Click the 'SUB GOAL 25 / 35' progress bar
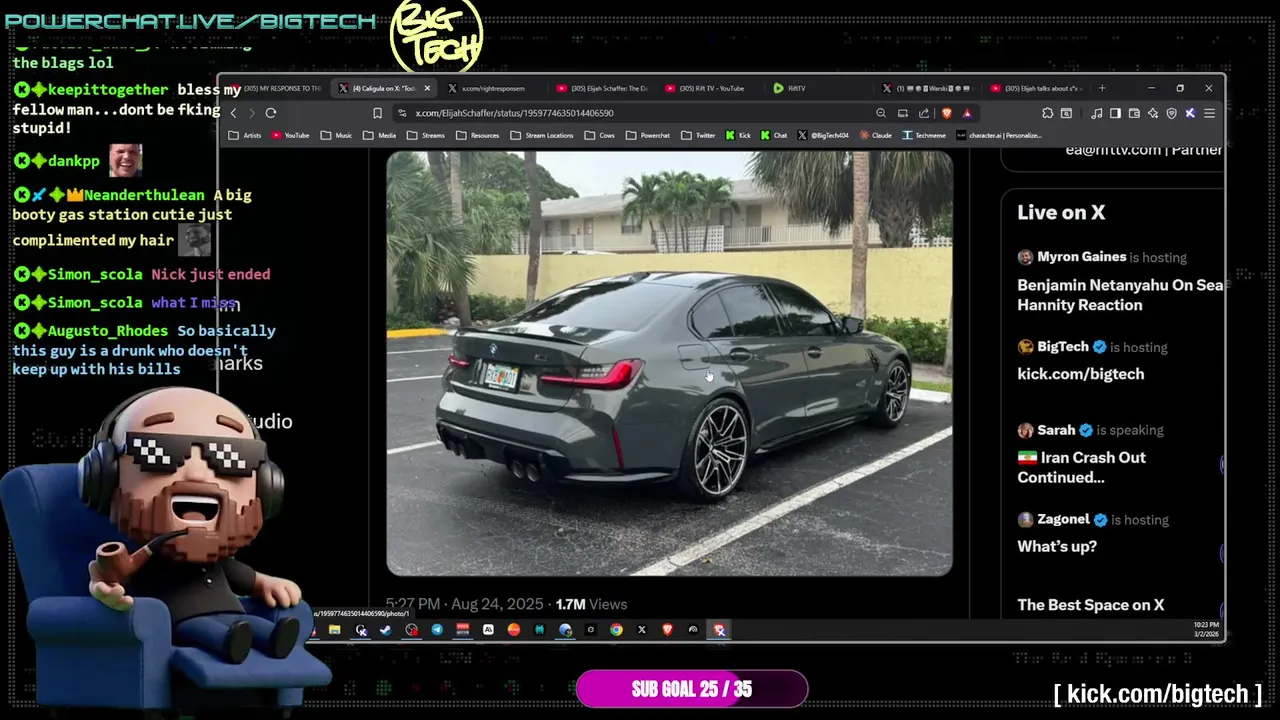 tap(692, 689)
